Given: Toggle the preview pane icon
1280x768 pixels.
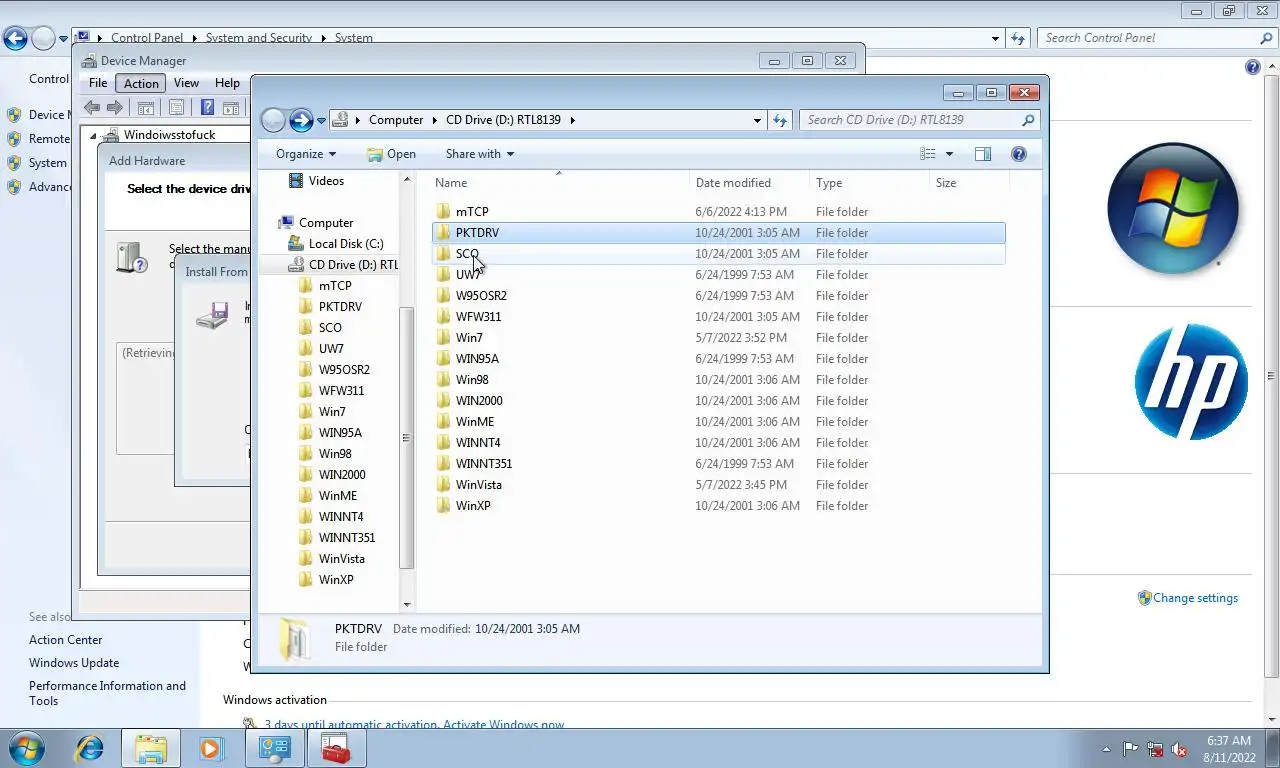Looking at the screenshot, I should pos(983,154).
